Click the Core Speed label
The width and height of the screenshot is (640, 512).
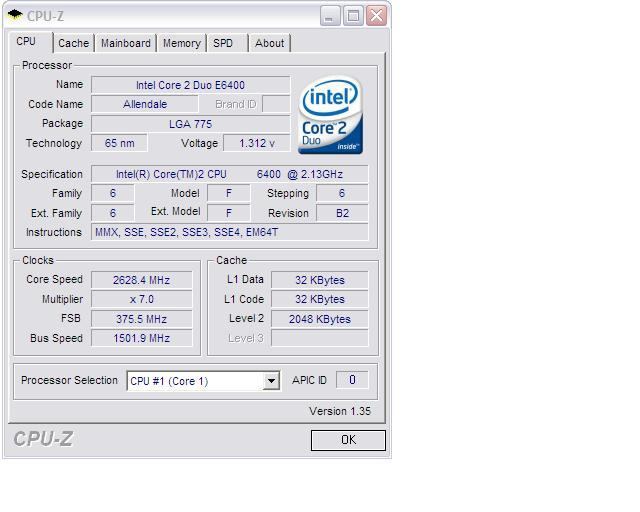54,279
